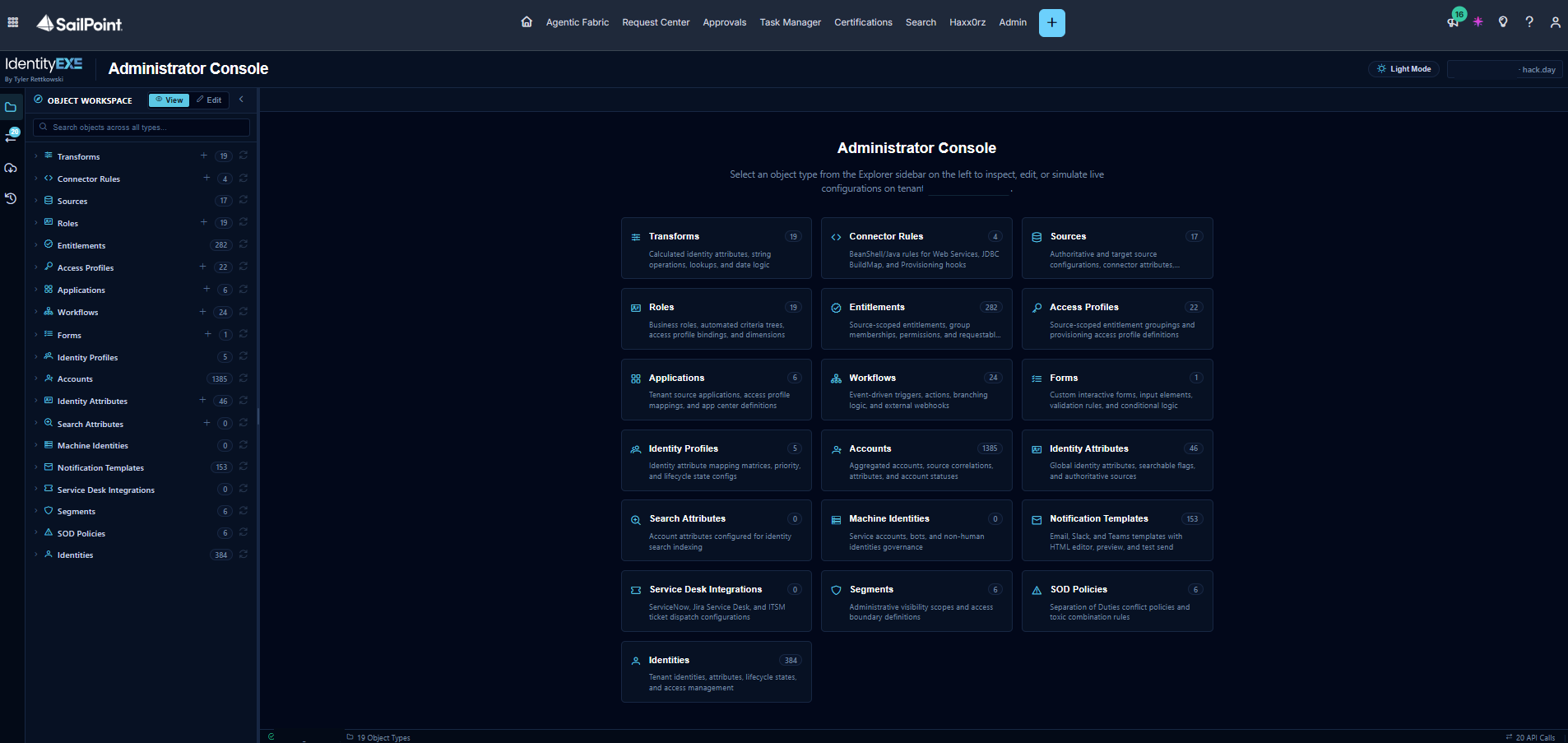Open the Request Center menu

pyautogui.click(x=656, y=22)
